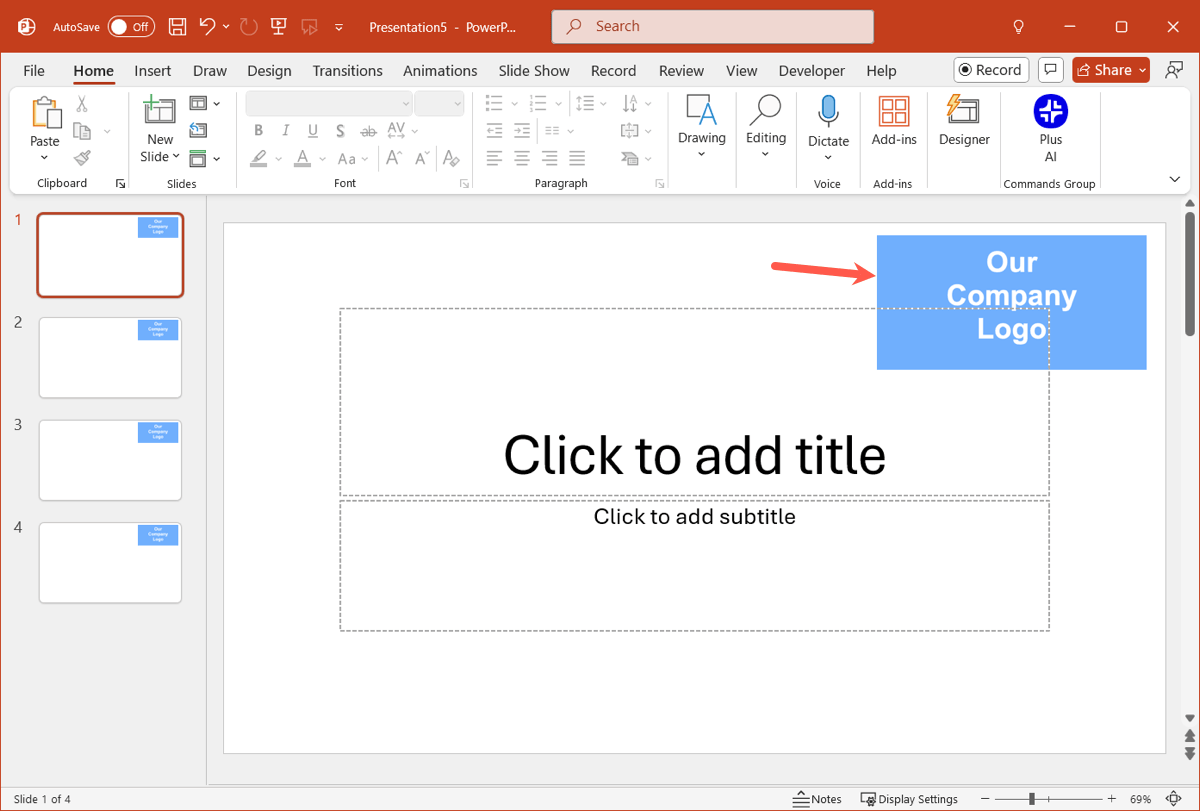Click Display Settings in status bar

pyautogui.click(x=909, y=799)
